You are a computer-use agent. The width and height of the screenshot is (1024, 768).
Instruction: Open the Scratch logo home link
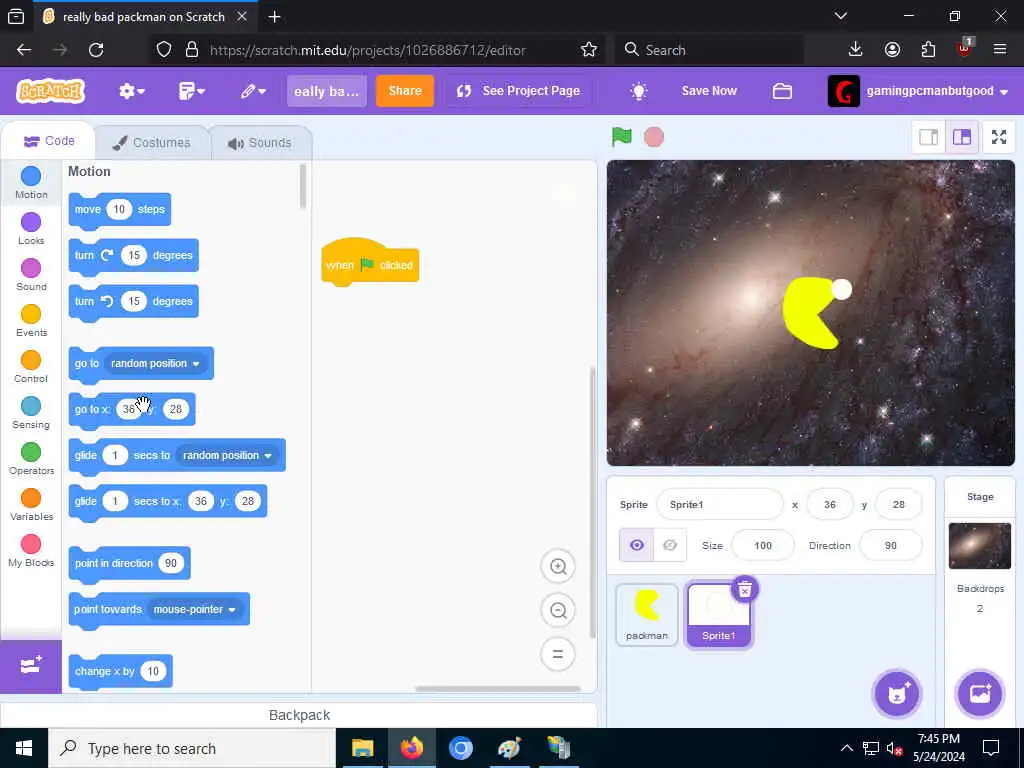(50, 91)
